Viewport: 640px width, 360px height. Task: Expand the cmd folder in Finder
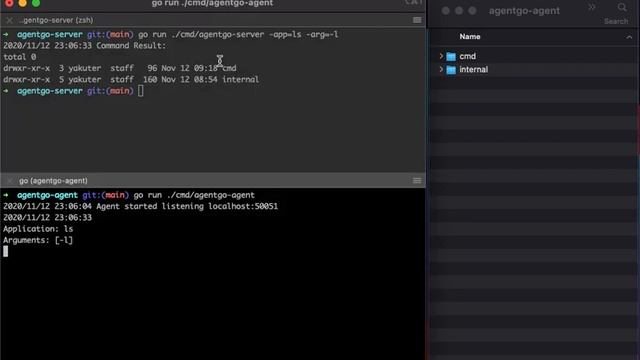pyautogui.click(x=441, y=56)
